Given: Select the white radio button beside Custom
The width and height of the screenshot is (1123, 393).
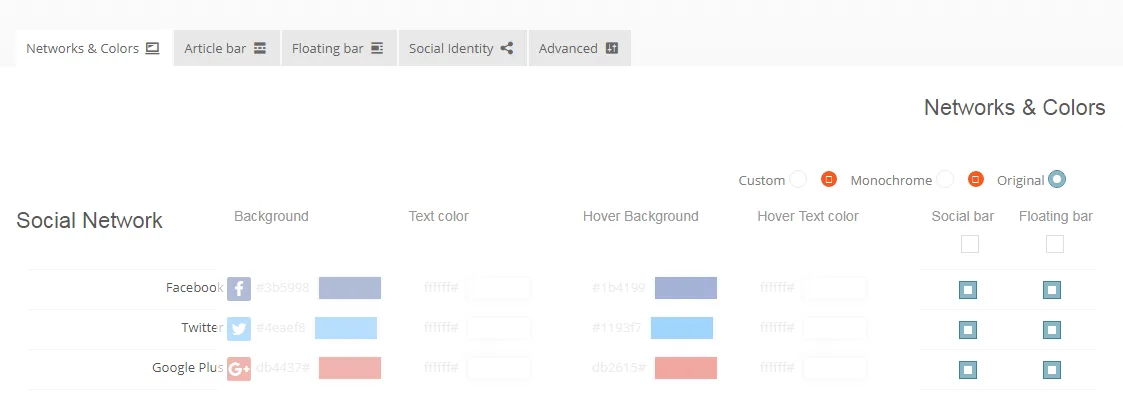Looking at the screenshot, I should tap(798, 179).
